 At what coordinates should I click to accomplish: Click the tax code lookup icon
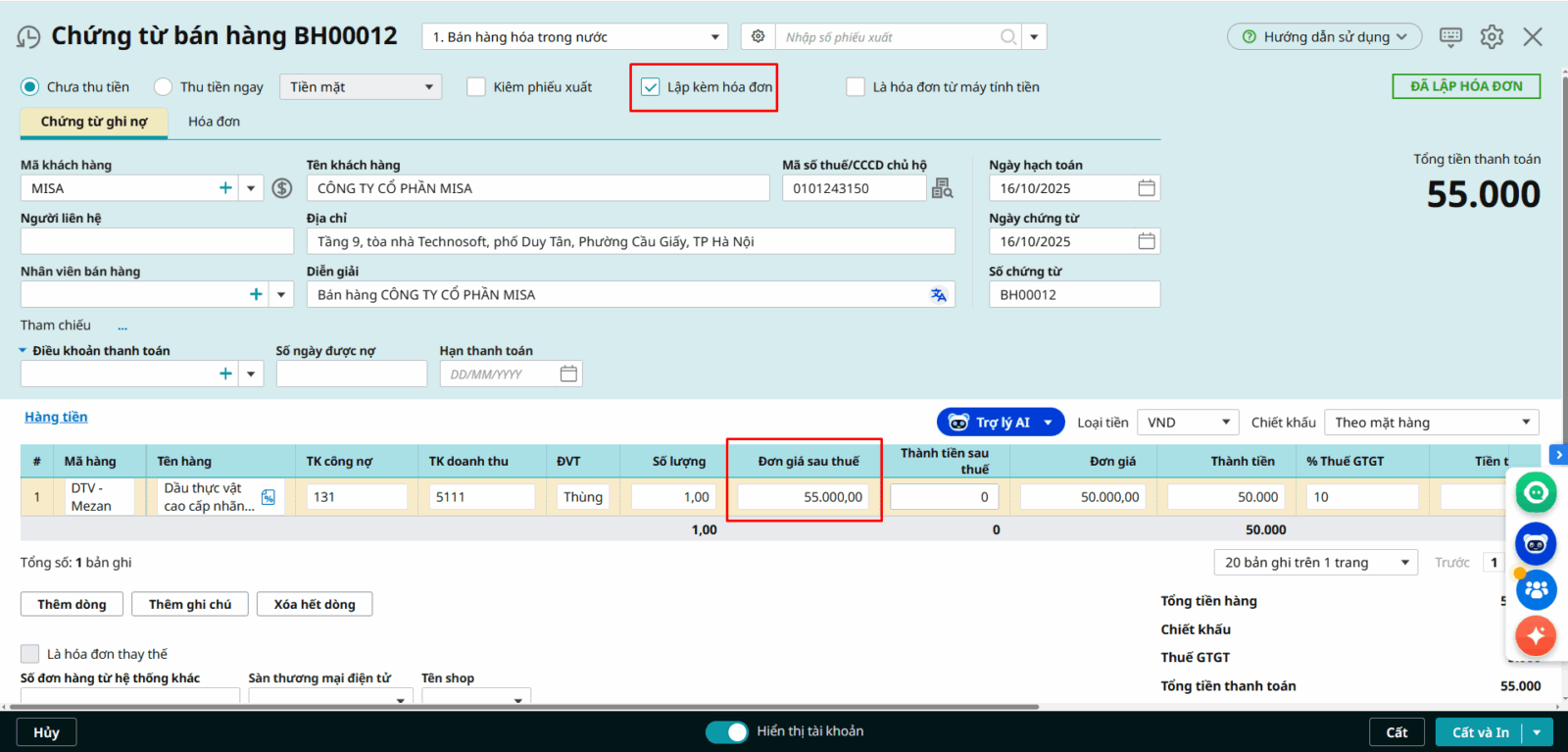pyautogui.click(x=942, y=188)
